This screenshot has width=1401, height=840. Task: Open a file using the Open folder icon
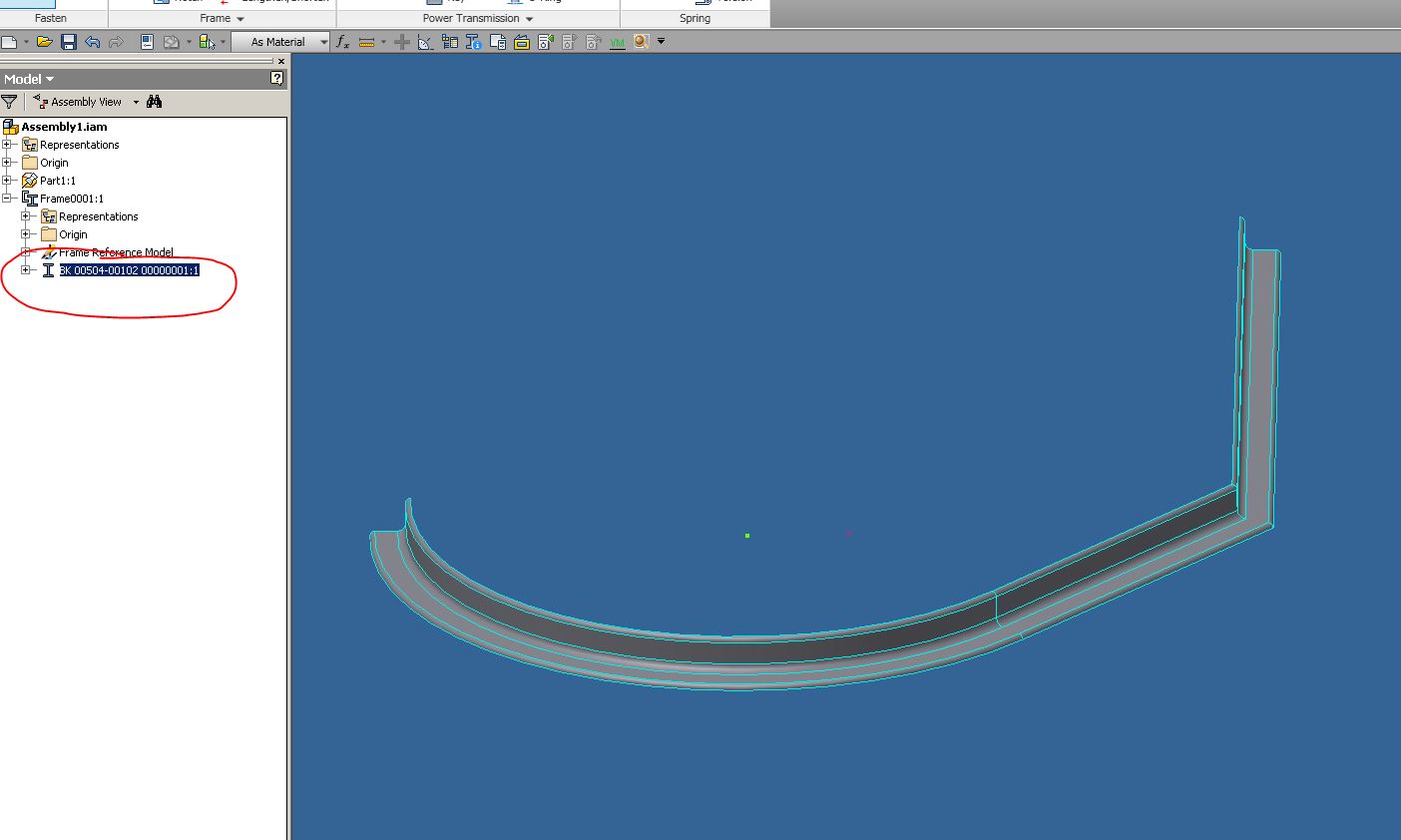coord(45,41)
